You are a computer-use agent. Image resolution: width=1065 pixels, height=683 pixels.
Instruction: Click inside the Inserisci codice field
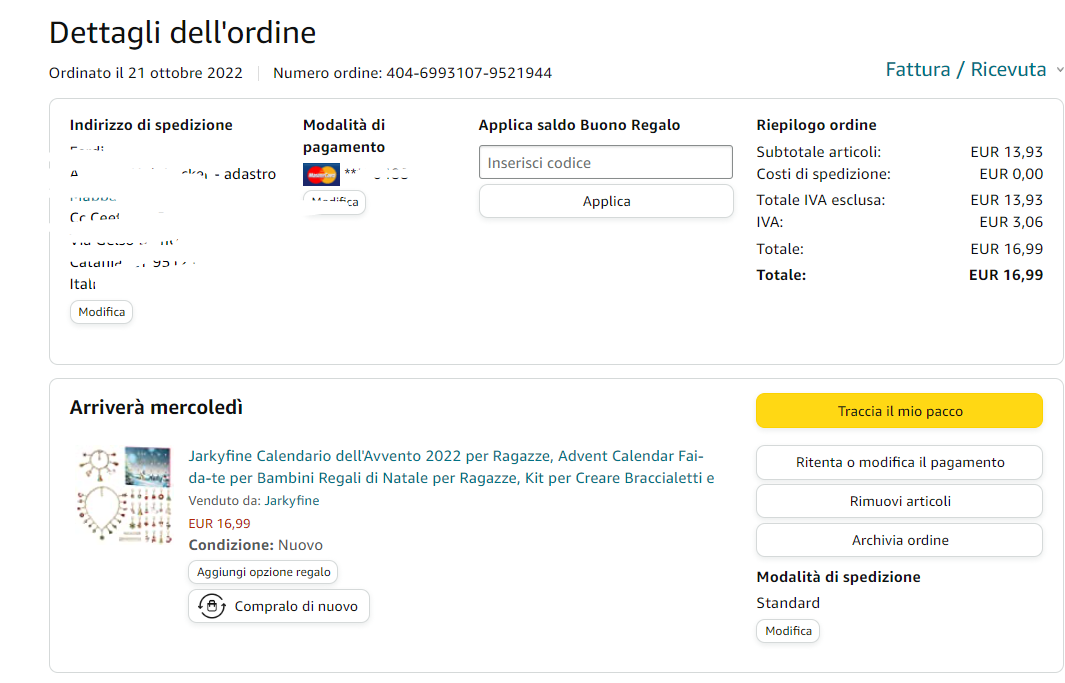click(605, 163)
